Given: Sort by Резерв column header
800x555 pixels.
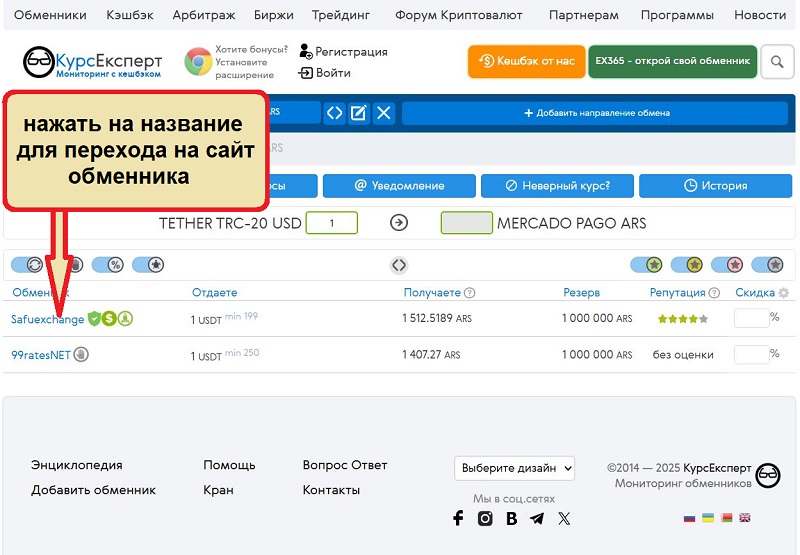Looking at the screenshot, I should tap(581, 292).
